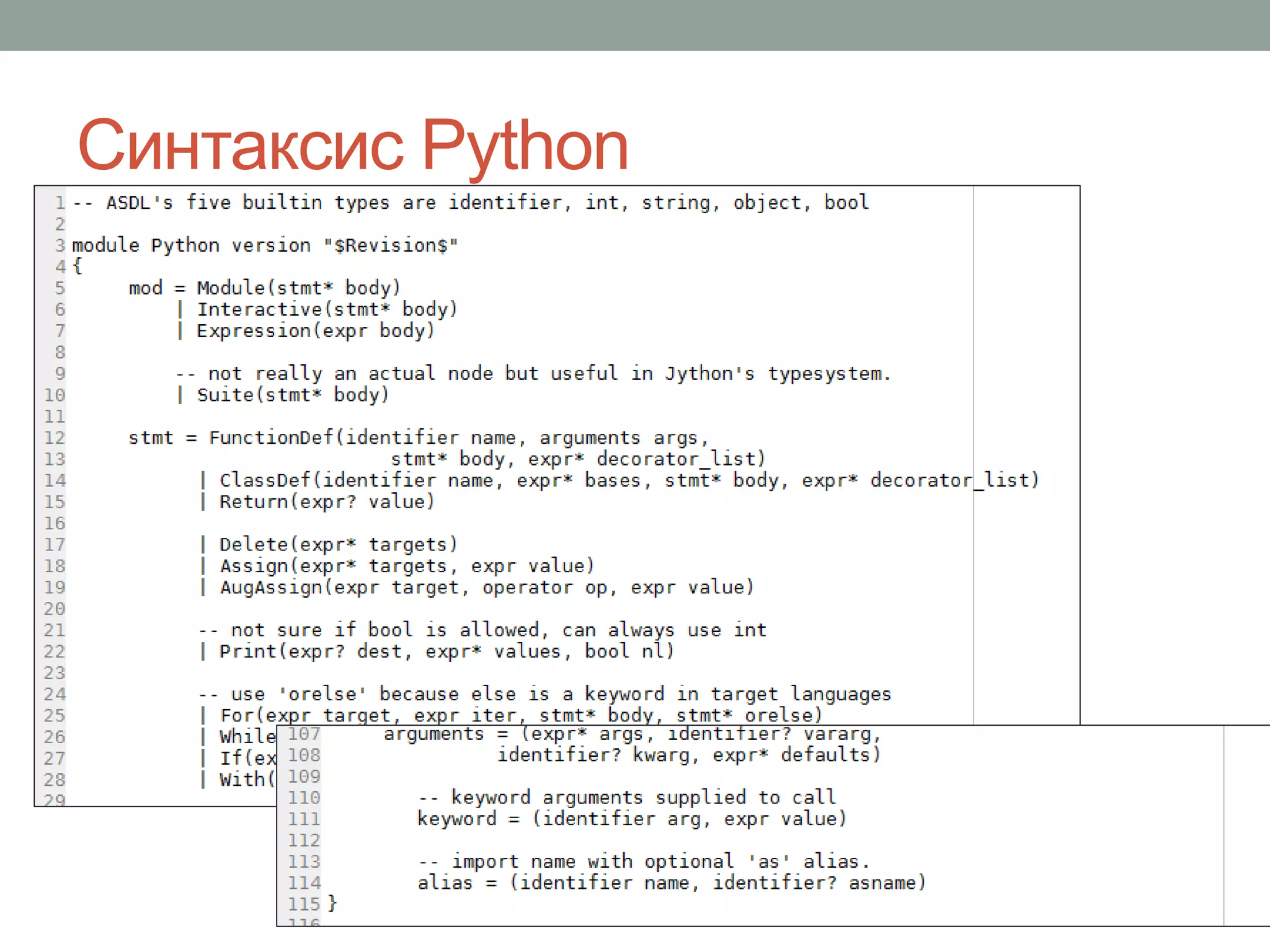1270x952 pixels.
Task: Select the AugAssign definition line
Action: 477,588
